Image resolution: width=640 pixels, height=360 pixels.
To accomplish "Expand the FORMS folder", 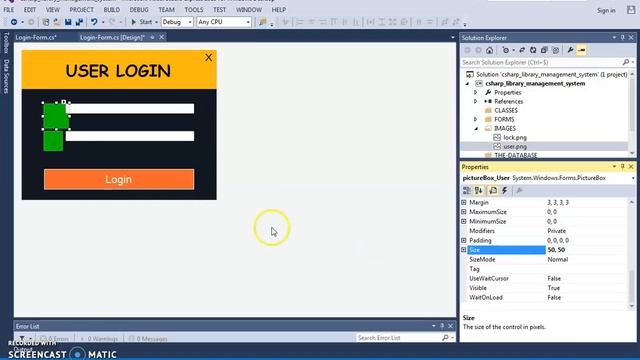I will pos(476,120).
